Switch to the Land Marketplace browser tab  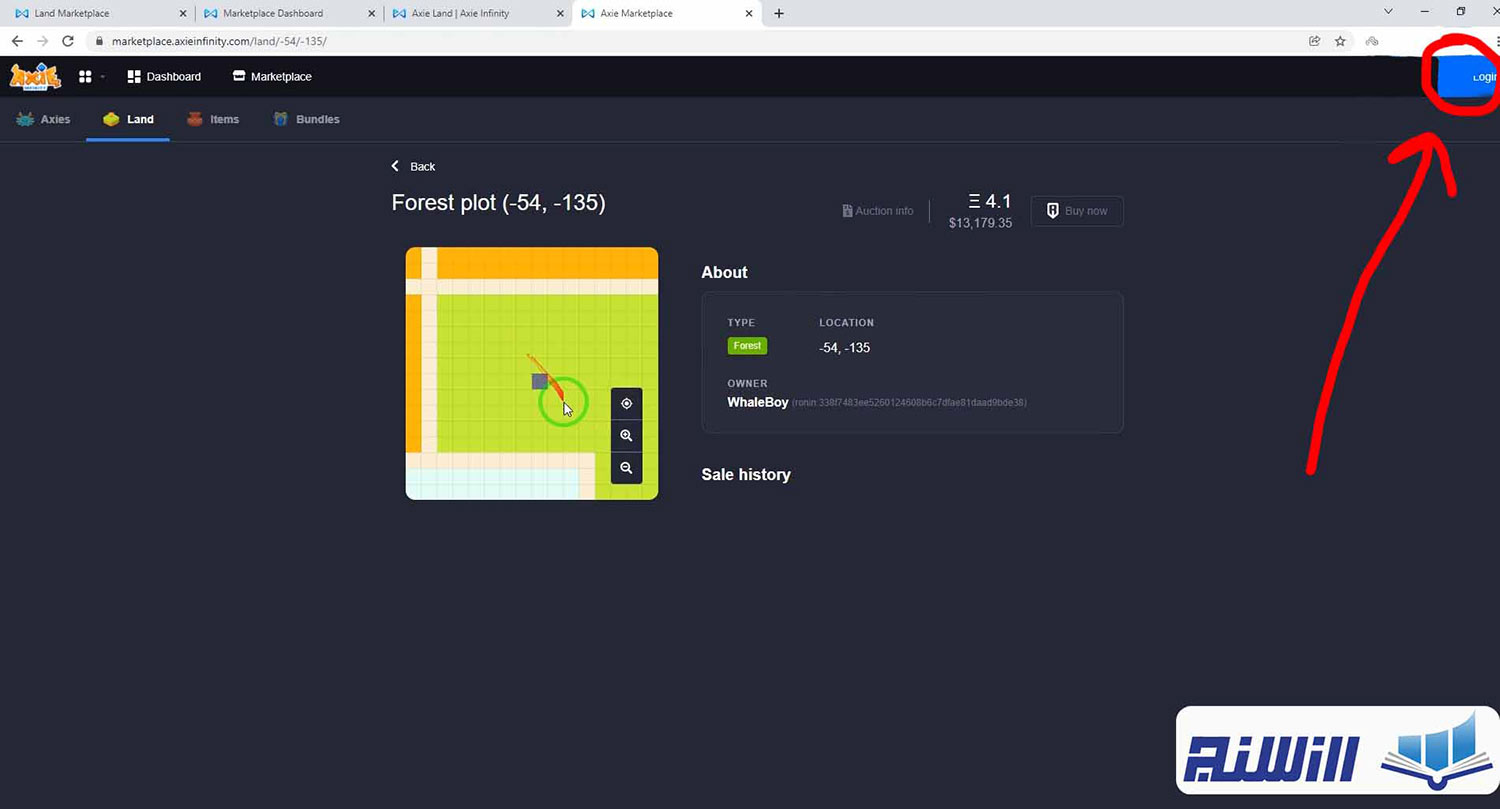click(x=98, y=14)
